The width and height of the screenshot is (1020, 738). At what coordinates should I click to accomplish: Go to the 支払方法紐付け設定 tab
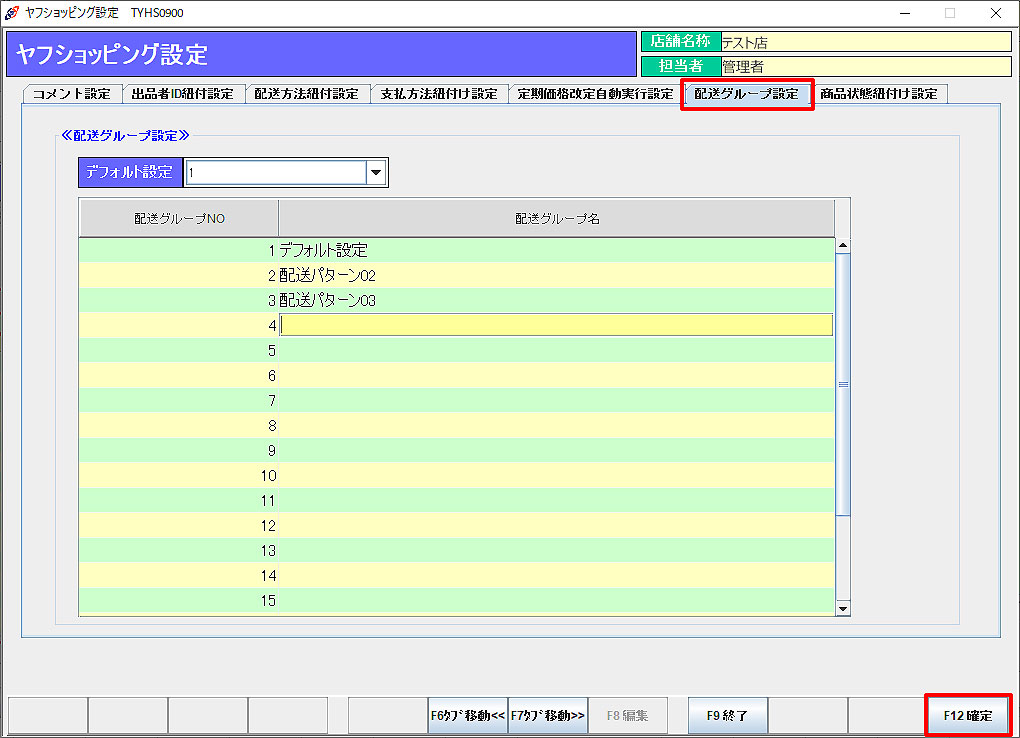coord(438,94)
